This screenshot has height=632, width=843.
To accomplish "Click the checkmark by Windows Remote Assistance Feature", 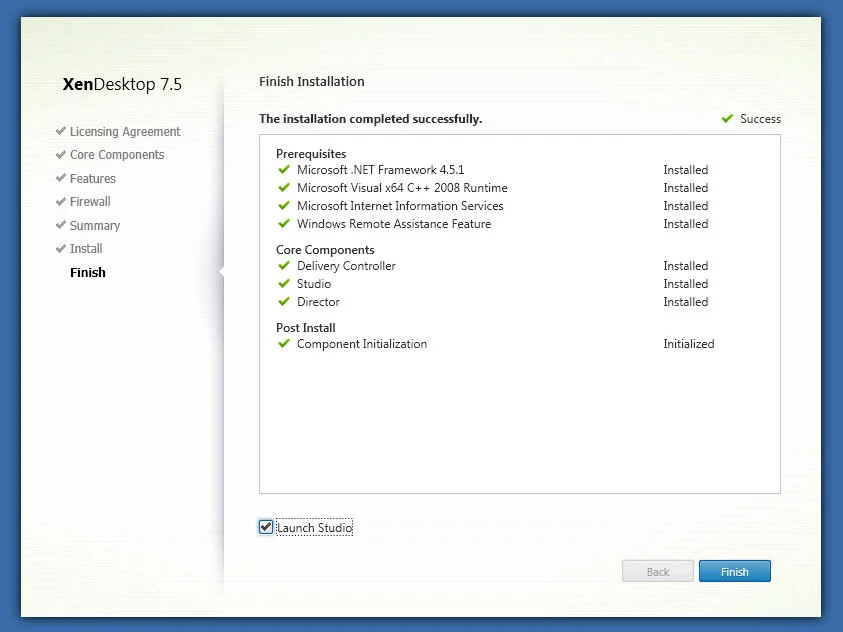I will pos(284,224).
